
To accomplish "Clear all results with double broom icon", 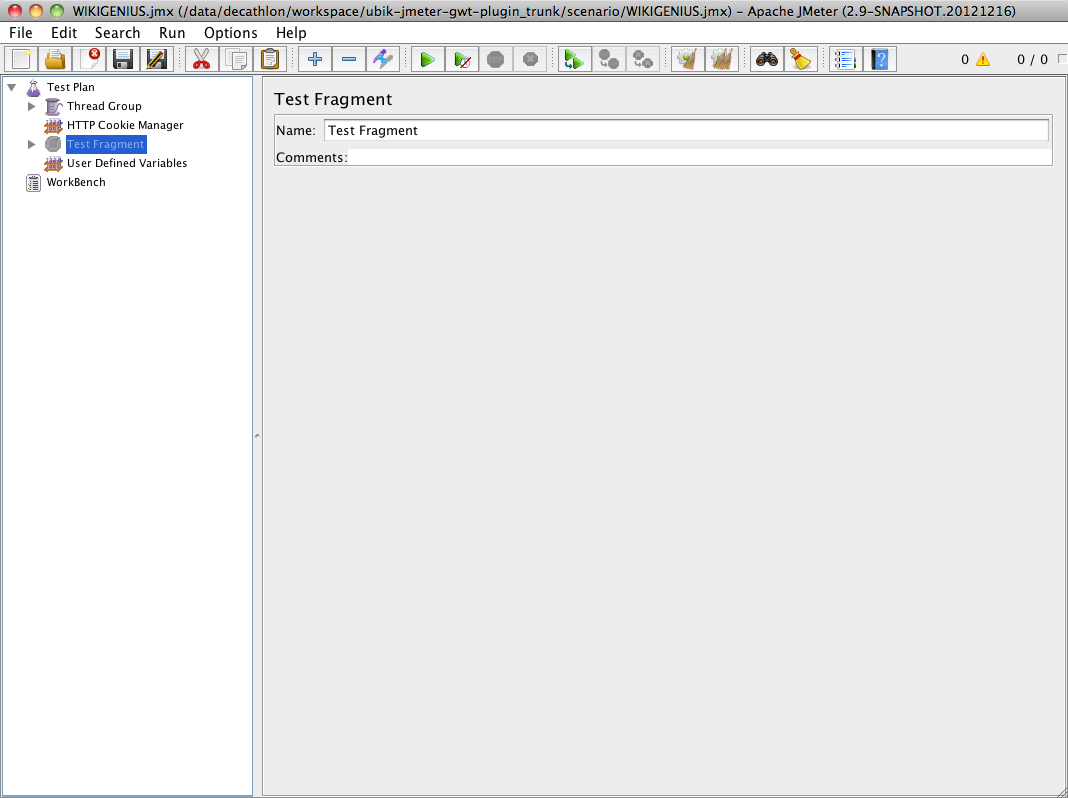I will [x=721, y=59].
